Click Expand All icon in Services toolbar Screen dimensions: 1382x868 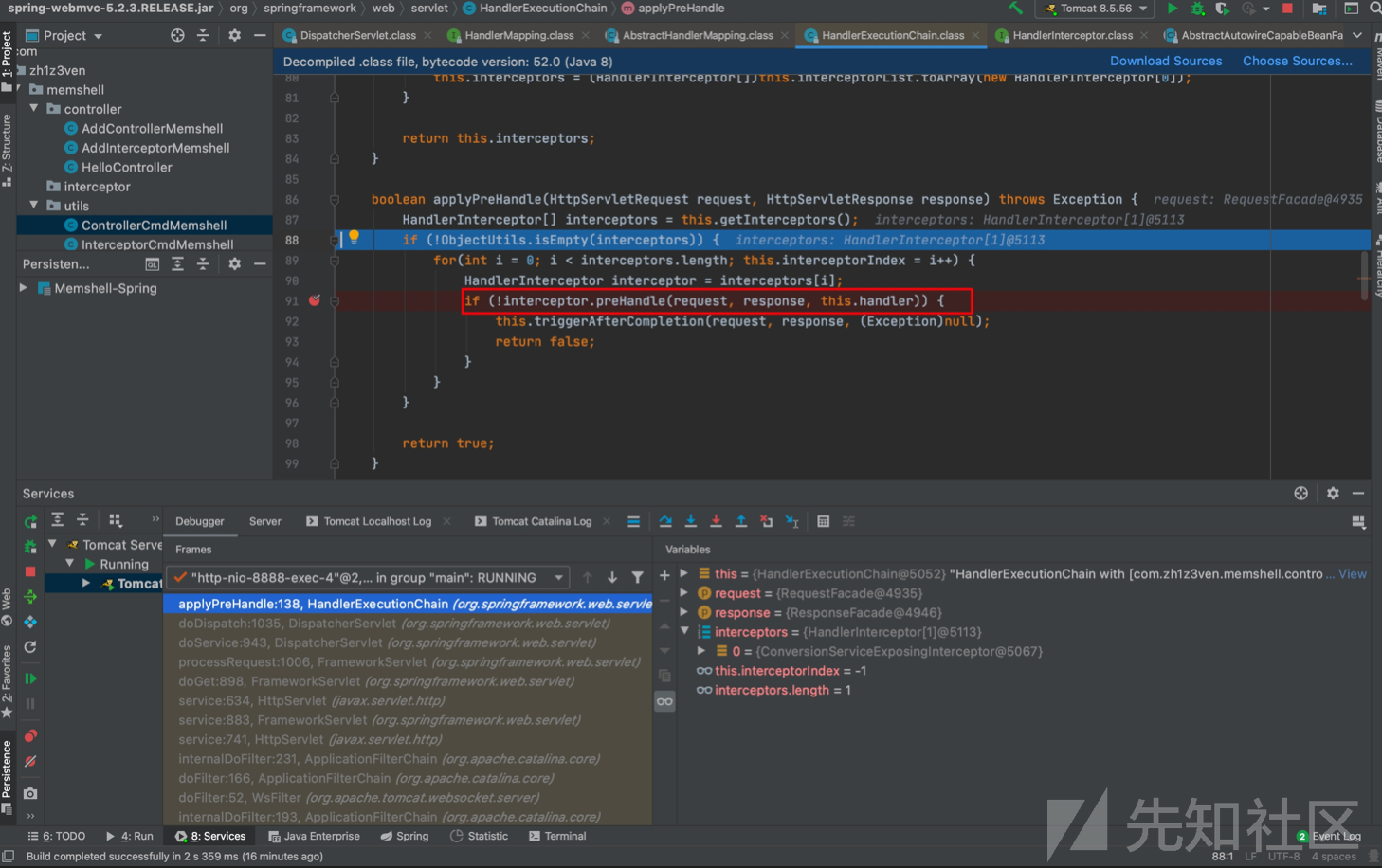click(58, 519)
